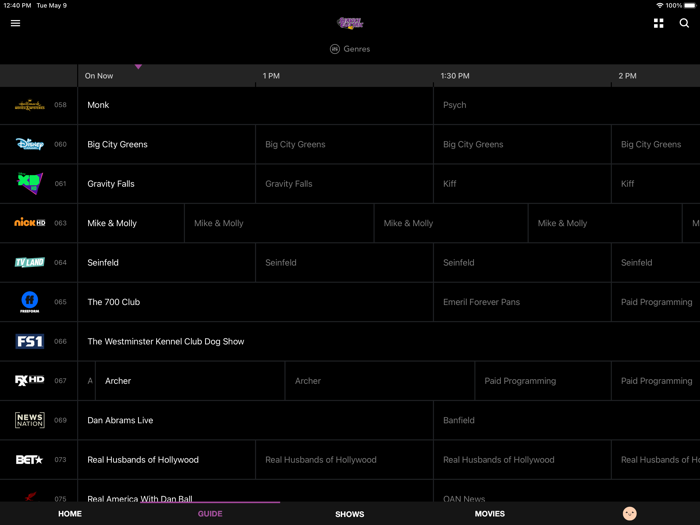Open The Westminster Kennel Club Dog Show
Viewport: 700px width, 525px height.
[x=389, y=342]
